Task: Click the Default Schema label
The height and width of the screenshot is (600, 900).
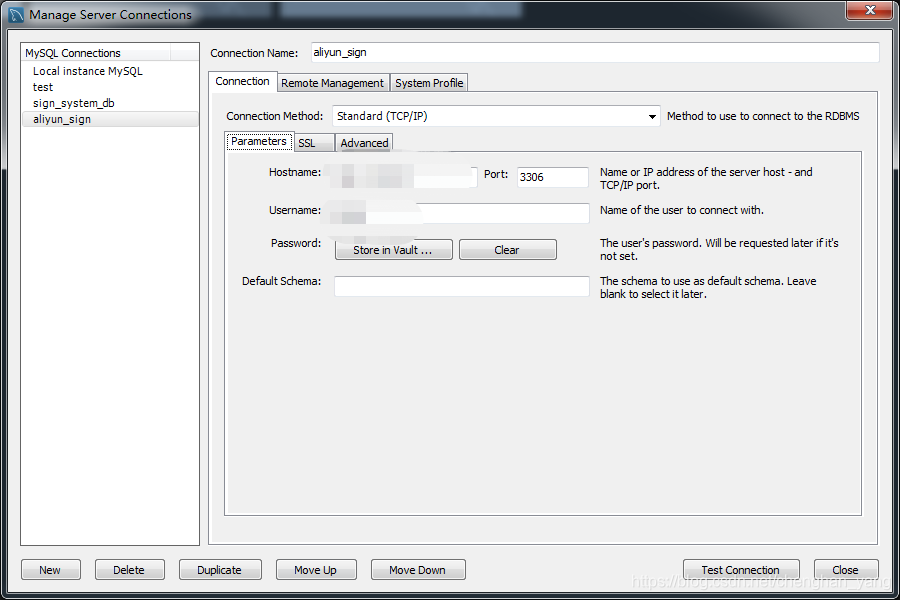Action: 281,281
